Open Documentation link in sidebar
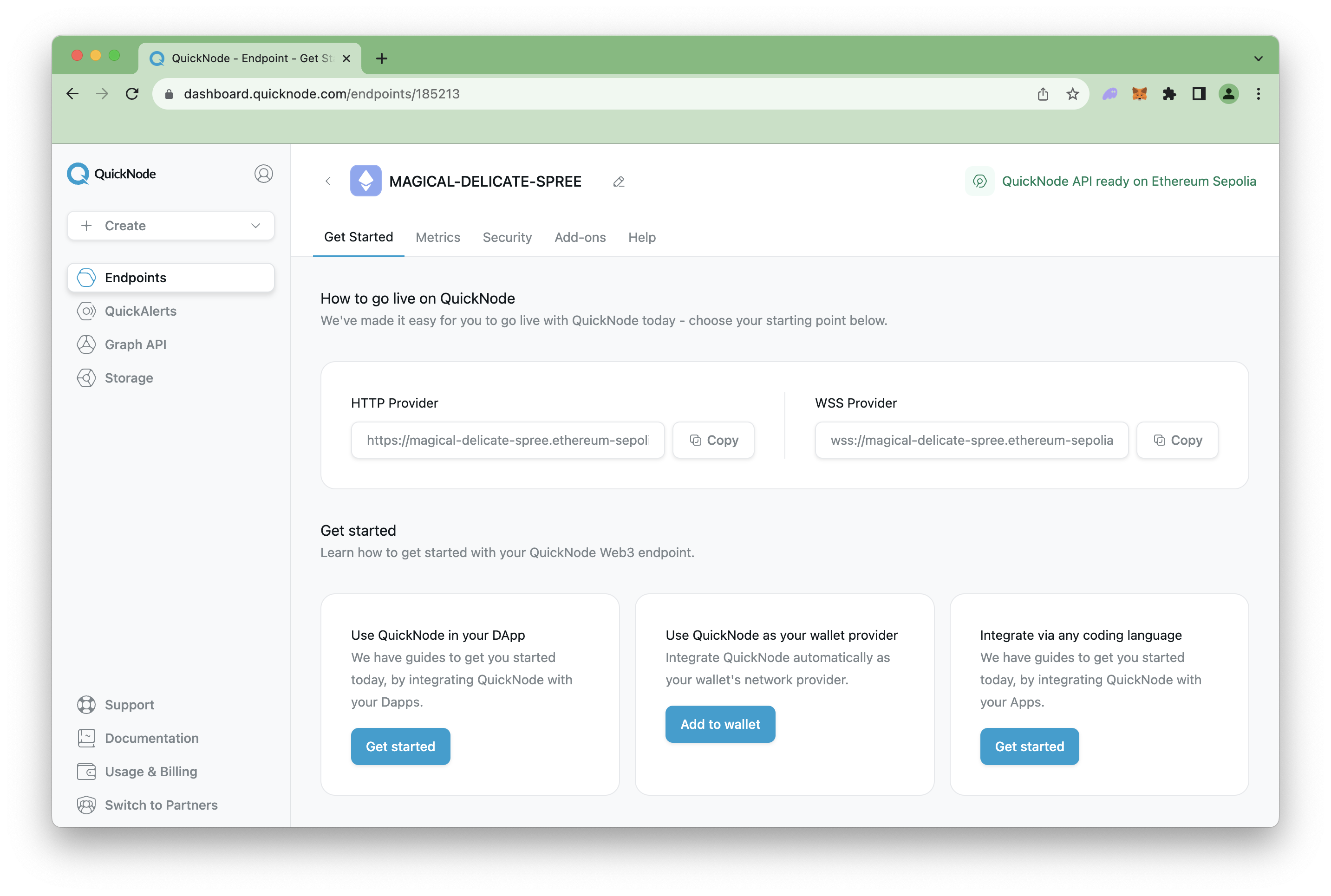Screen dimensions: 1331x896 point(151,738)
